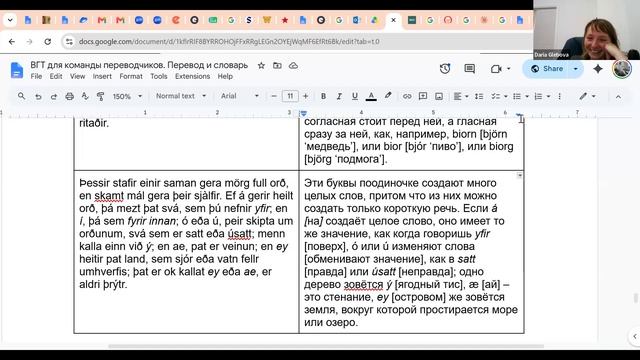Open the Help menu
The width and height of the screenshot is (640, 360).
point(225,76)
